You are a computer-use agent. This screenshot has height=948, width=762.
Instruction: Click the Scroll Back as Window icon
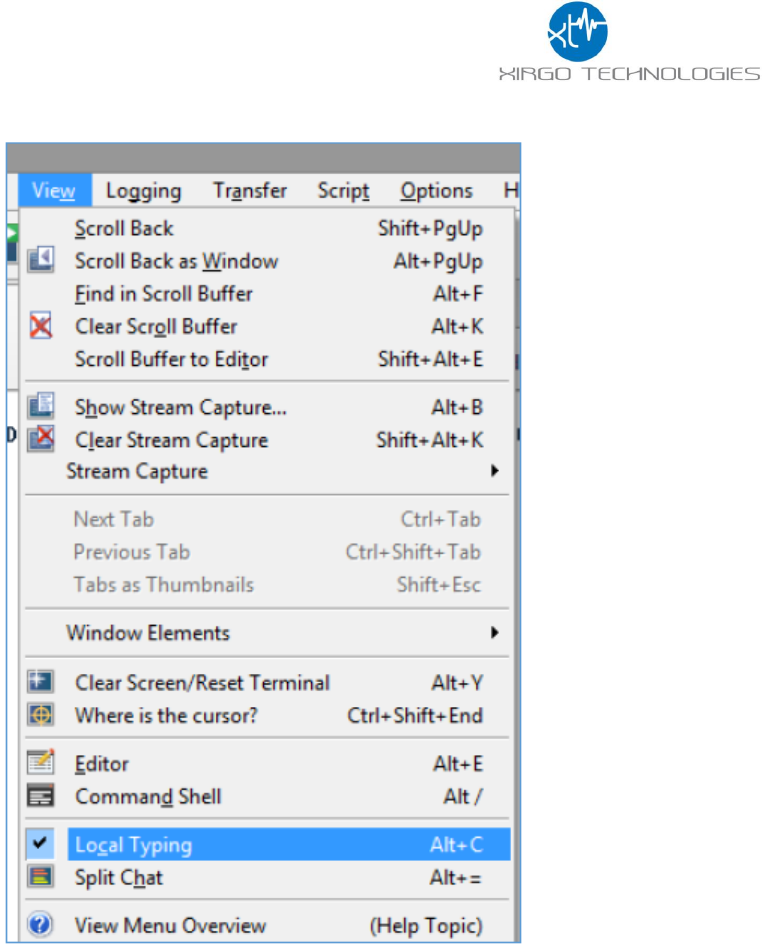[41, 261]
